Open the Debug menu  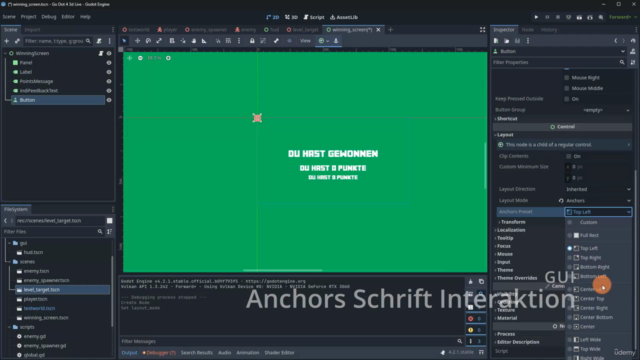49,17
